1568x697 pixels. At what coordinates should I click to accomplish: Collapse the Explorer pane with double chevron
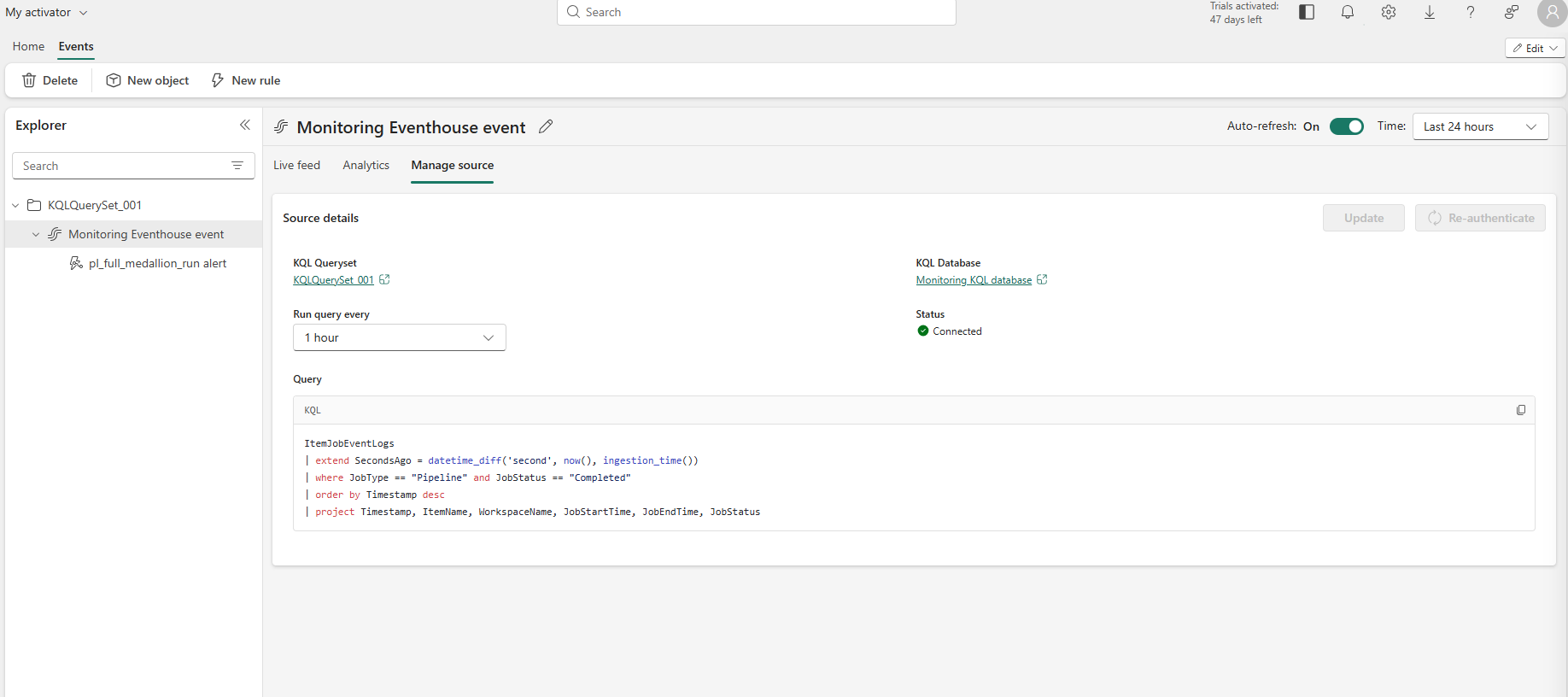coord(245,125)
